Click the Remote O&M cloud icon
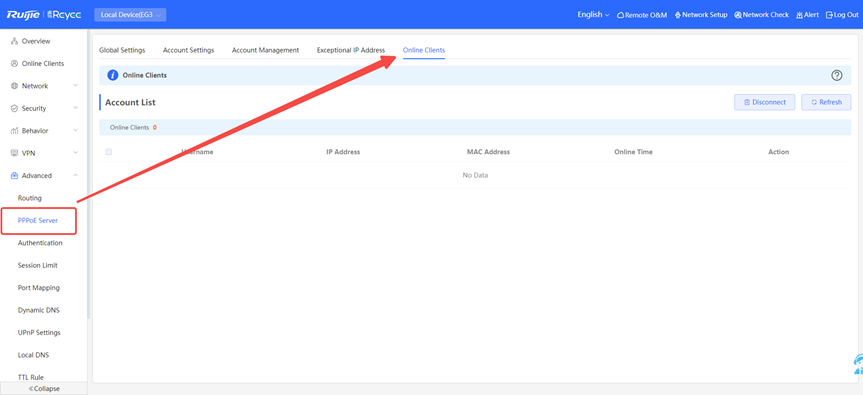863x395 pixels. coord(620,15)
